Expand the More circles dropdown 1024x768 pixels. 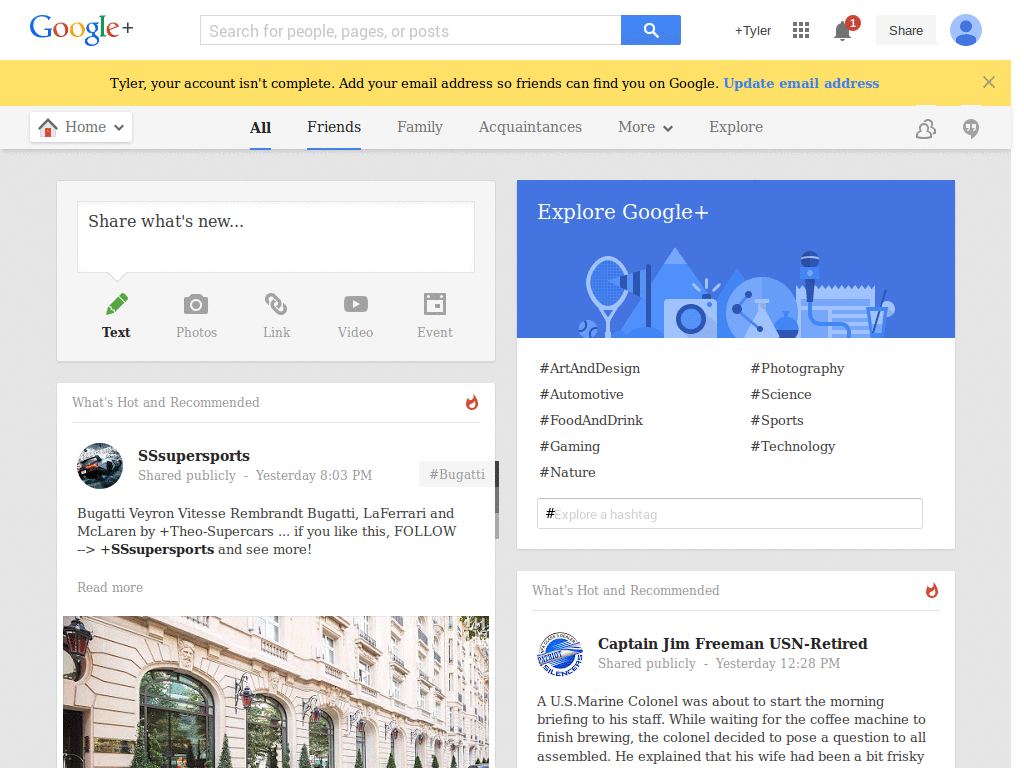(x=645, y=127)
